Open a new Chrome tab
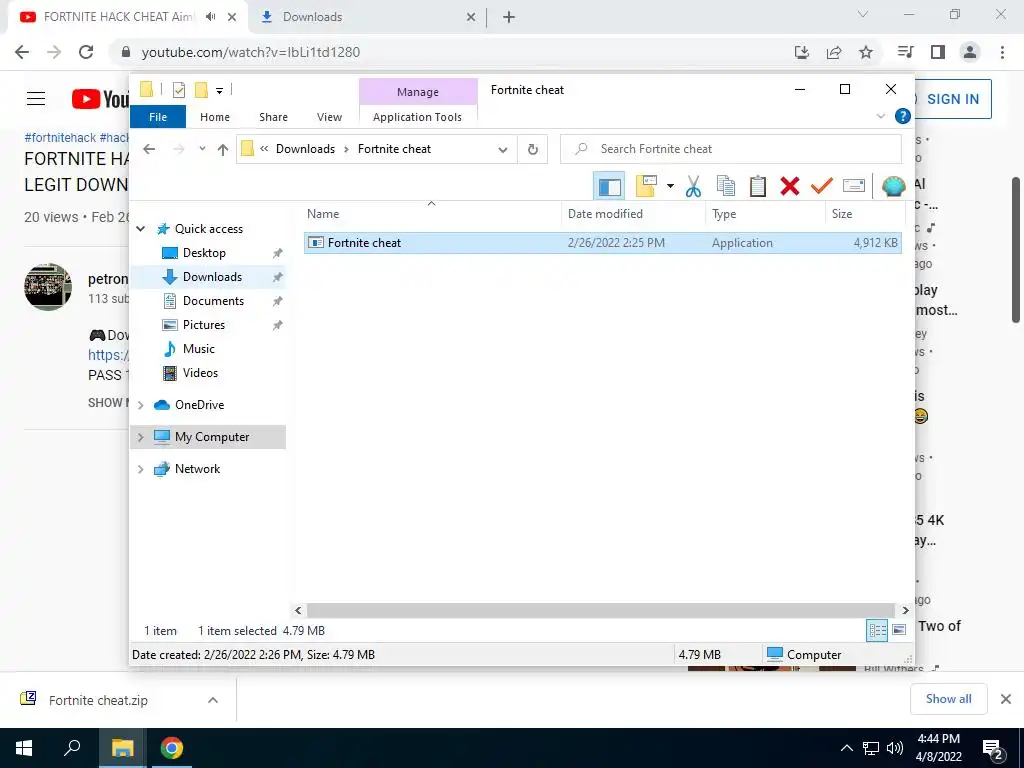 509,18
